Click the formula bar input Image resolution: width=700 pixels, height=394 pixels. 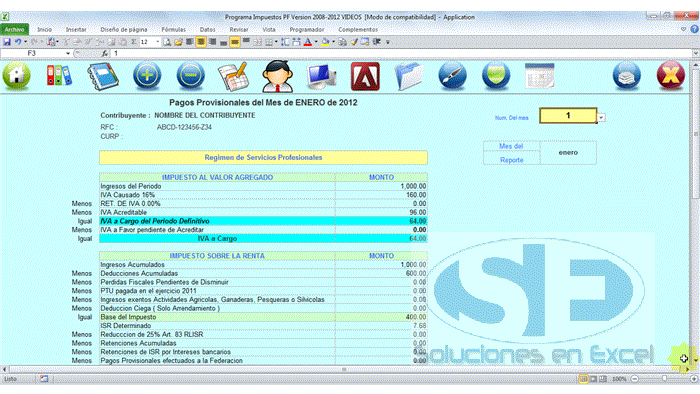coord(402,54)
